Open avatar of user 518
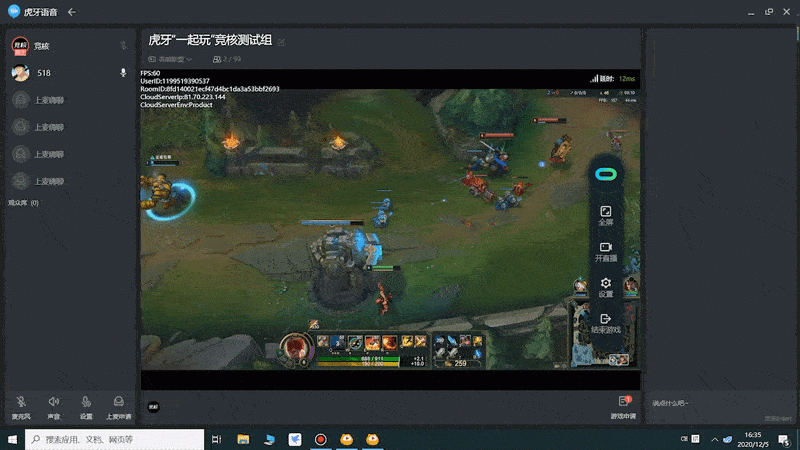 (x=20, y=73)
